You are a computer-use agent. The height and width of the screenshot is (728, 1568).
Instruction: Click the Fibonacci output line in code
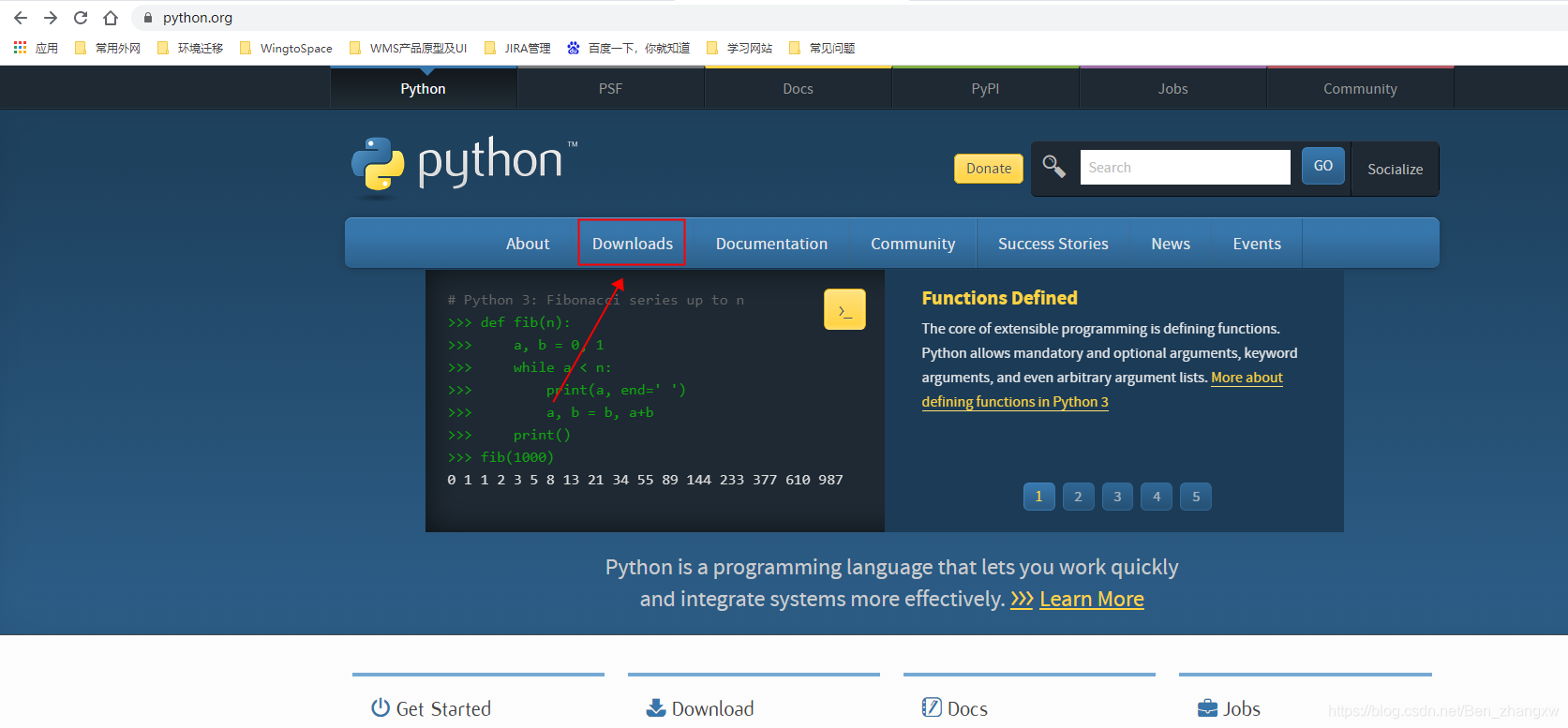pyautogui.click(x=645, y=480)
